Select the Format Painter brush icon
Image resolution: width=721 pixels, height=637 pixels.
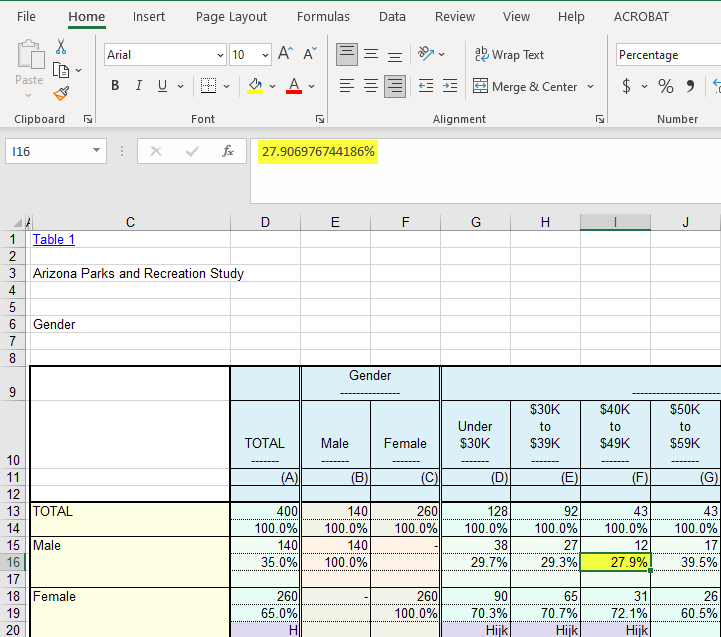pos(61,93)
